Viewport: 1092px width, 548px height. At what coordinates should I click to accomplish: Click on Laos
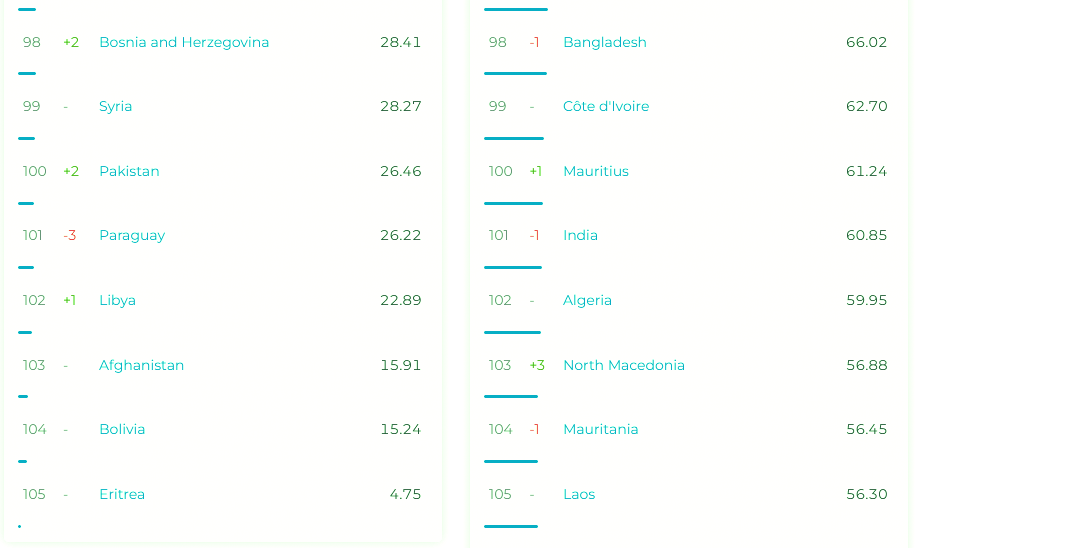[x=579, y=494]
